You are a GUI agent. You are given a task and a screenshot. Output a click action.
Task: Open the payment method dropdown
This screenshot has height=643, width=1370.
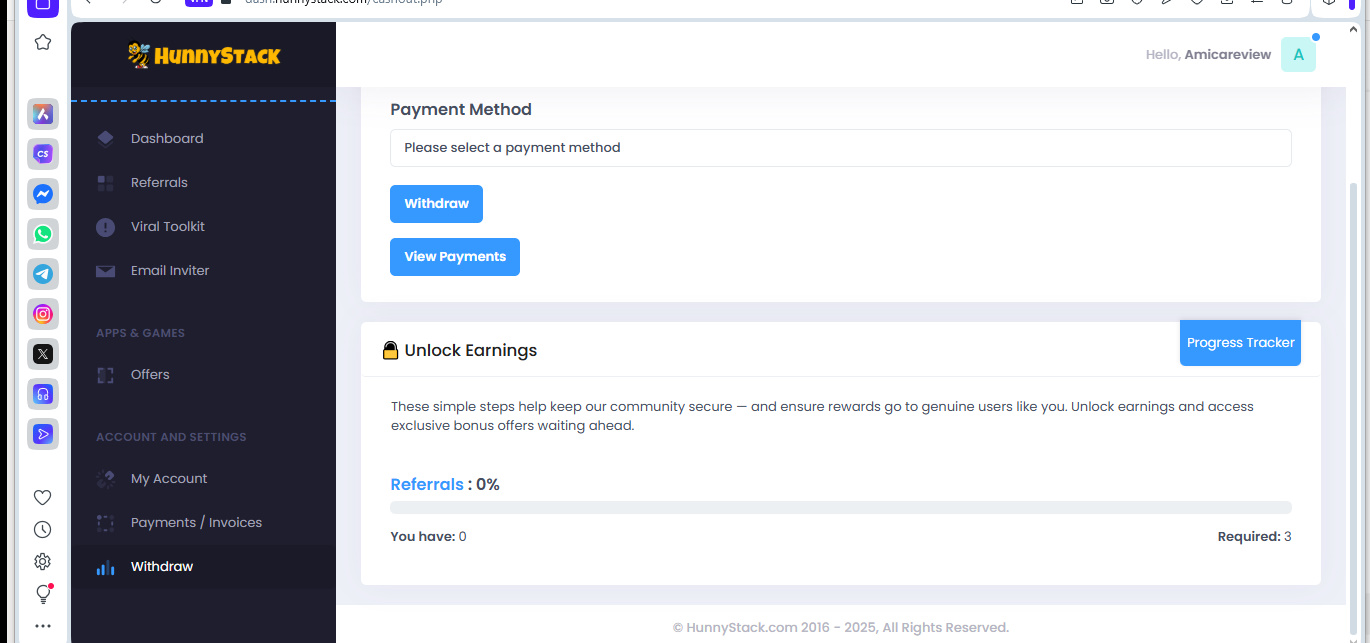tap(840, 148)
